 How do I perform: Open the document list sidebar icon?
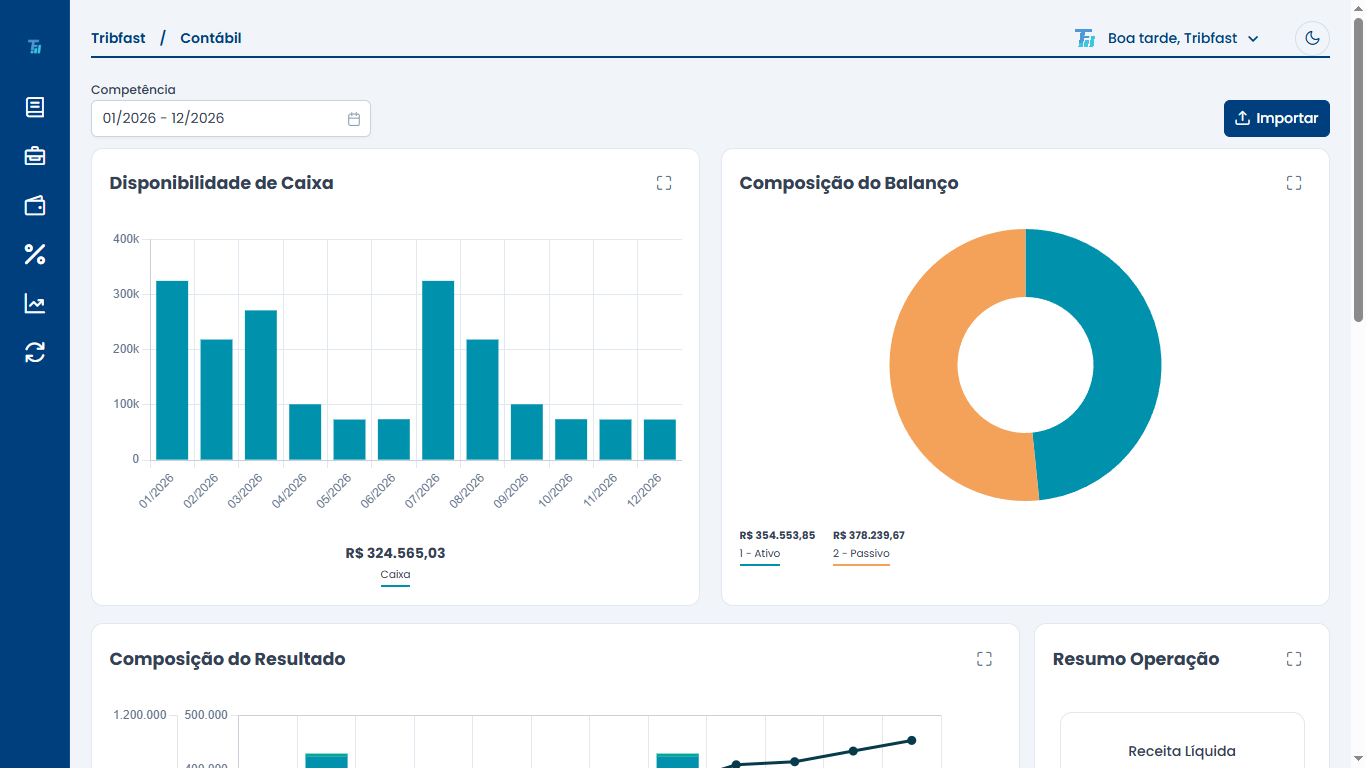click(35, 107)
